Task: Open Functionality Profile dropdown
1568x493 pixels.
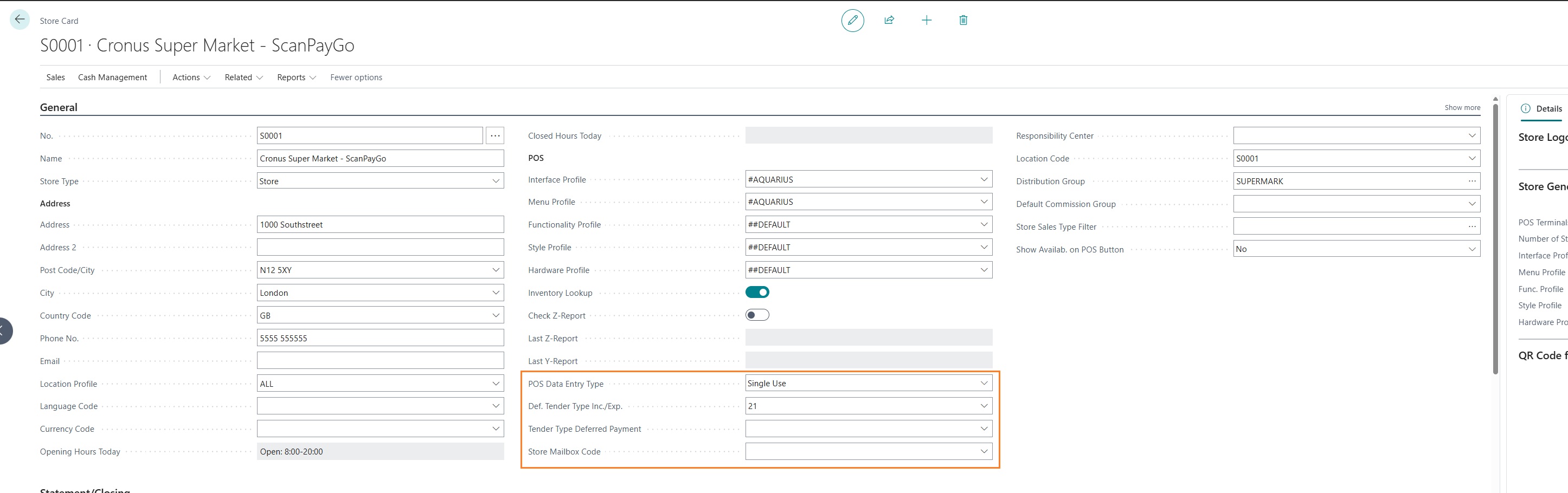Action: tap(984, 224)
